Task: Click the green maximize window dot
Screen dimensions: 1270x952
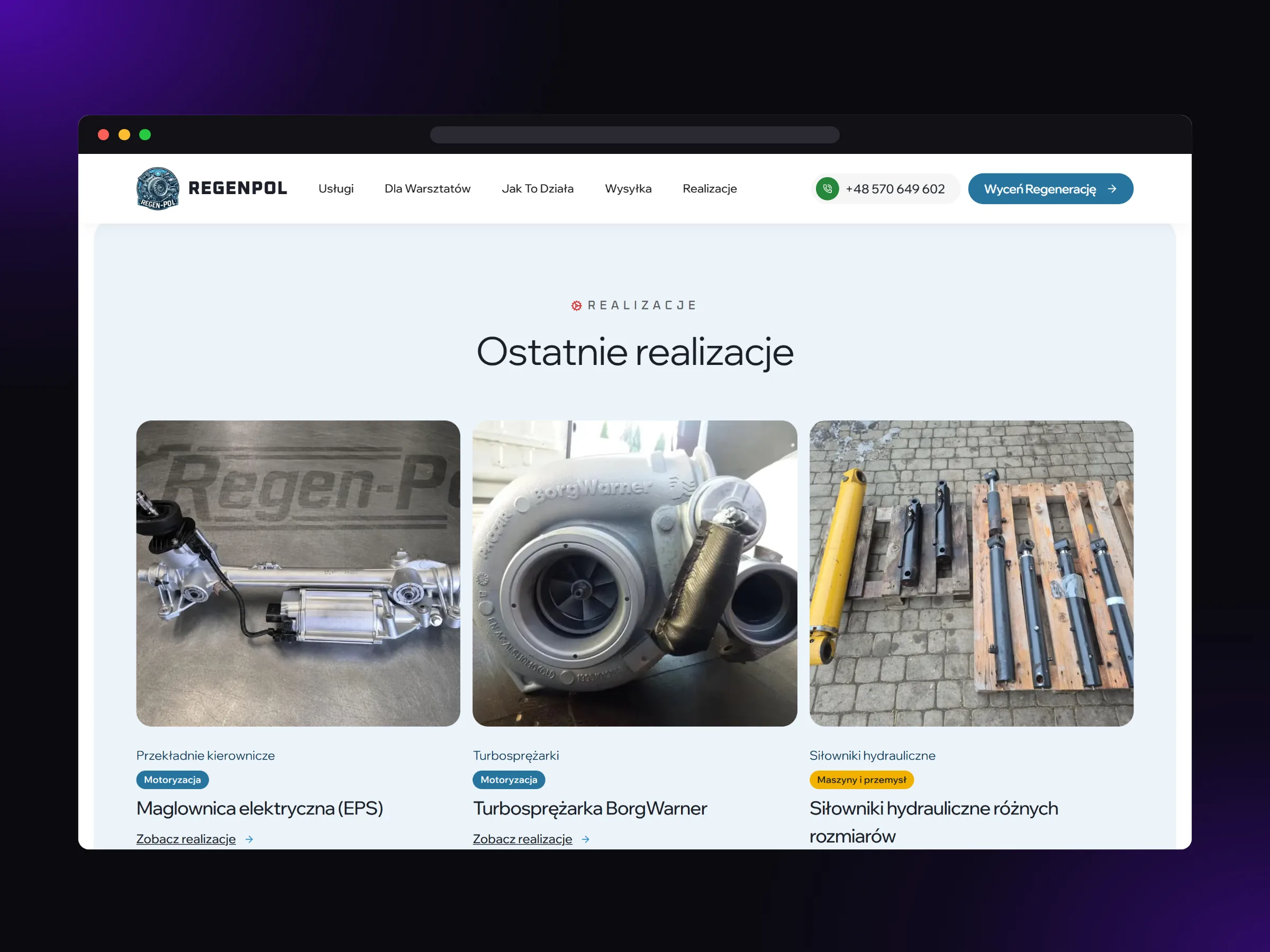Action: point(146,135)
